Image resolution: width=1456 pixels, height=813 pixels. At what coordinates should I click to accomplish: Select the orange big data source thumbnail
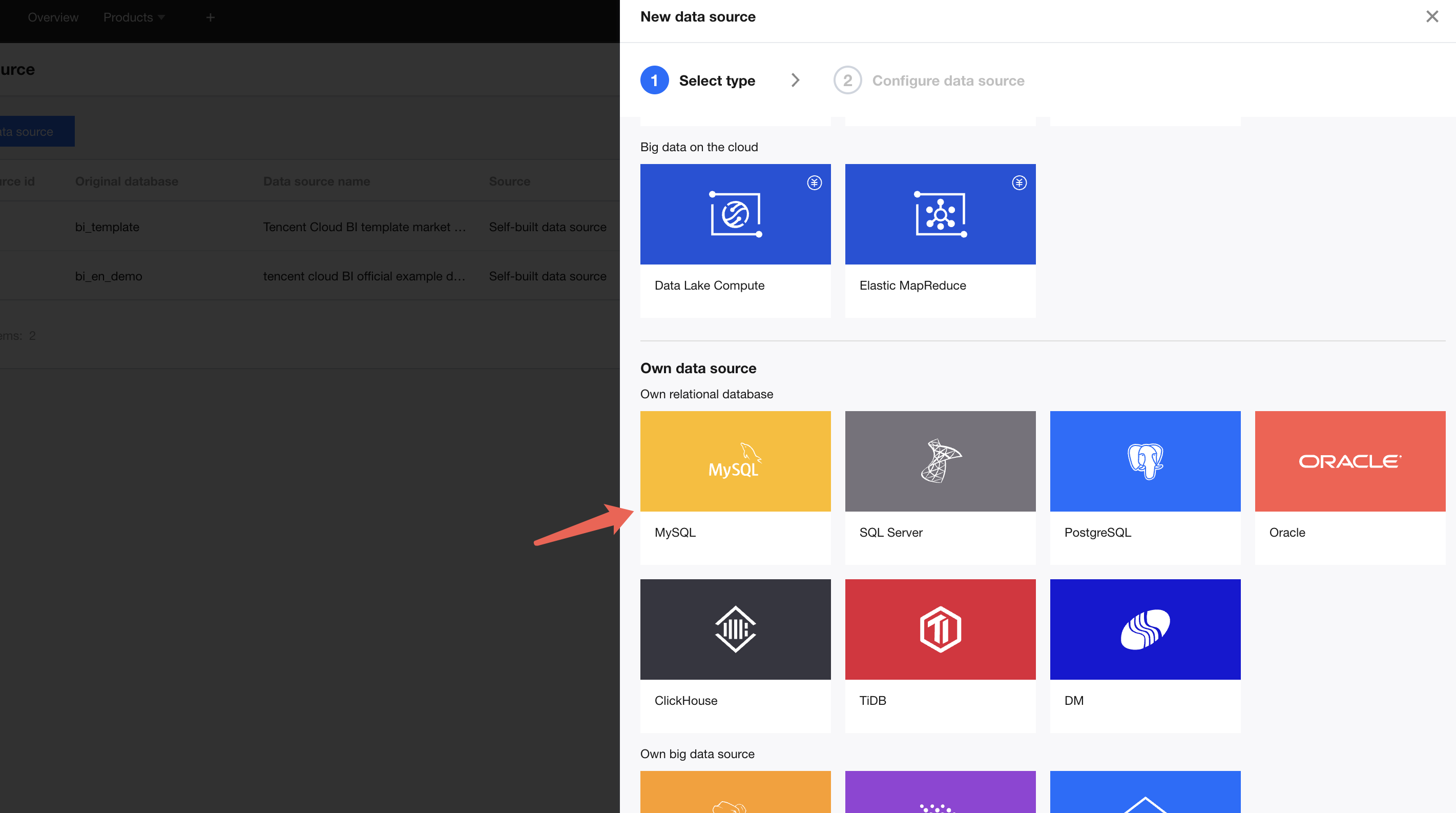[x=735, y=792]
